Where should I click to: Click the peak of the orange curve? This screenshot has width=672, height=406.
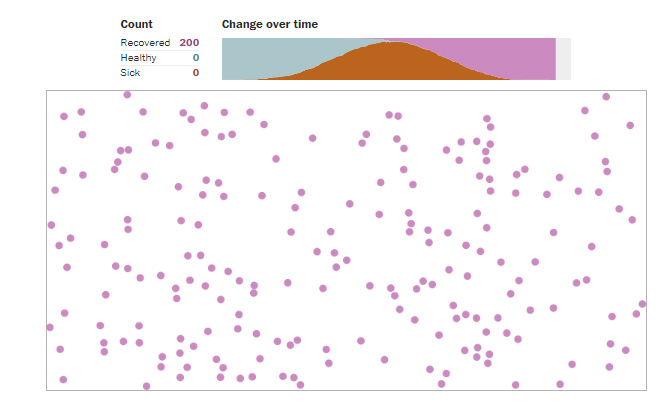[392, 44]
